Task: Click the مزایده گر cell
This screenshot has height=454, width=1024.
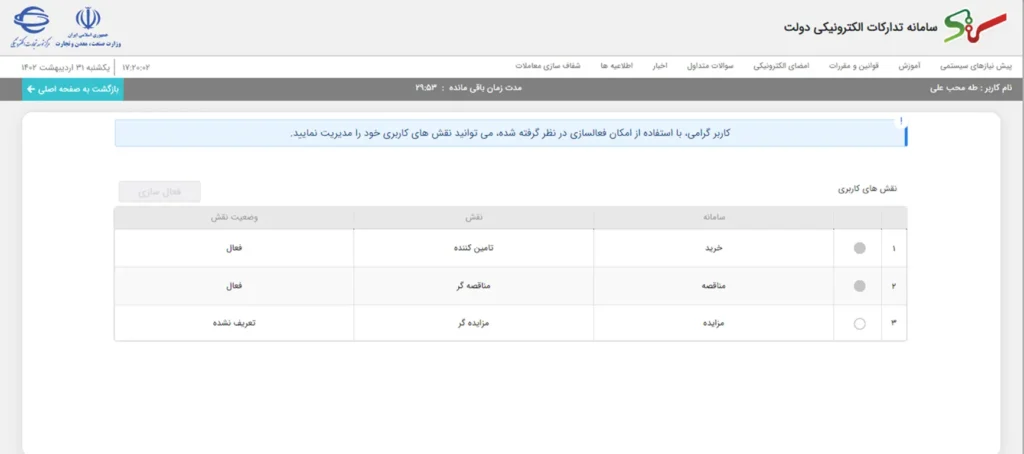Action: tap(475, 323)
